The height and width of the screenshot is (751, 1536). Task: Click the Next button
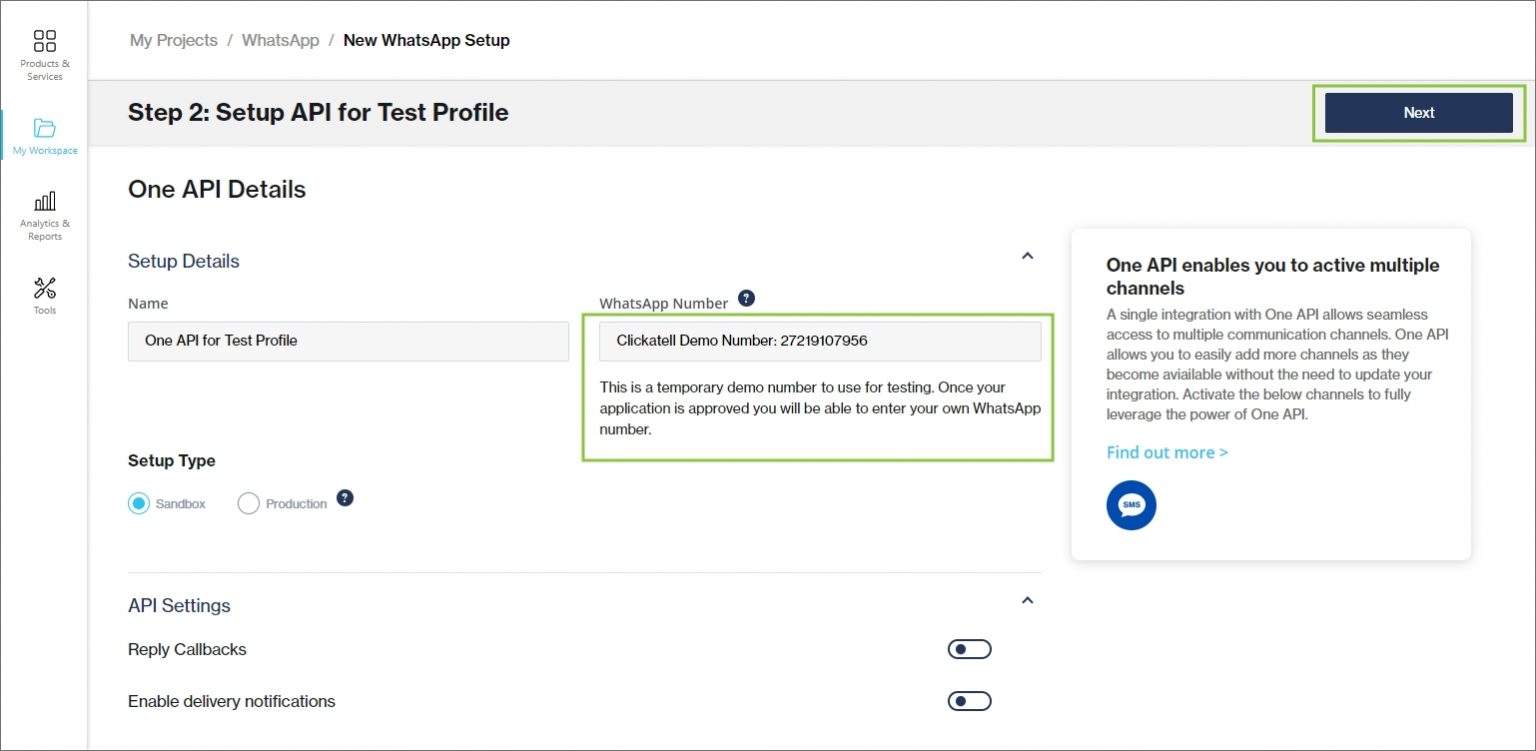pyautogui.click(x=1418, y=112)
